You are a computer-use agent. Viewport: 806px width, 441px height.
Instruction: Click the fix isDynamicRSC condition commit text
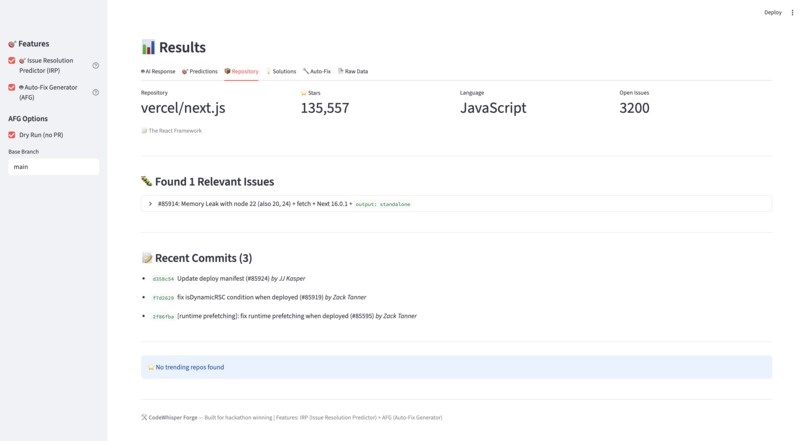[x=250, y=297]
